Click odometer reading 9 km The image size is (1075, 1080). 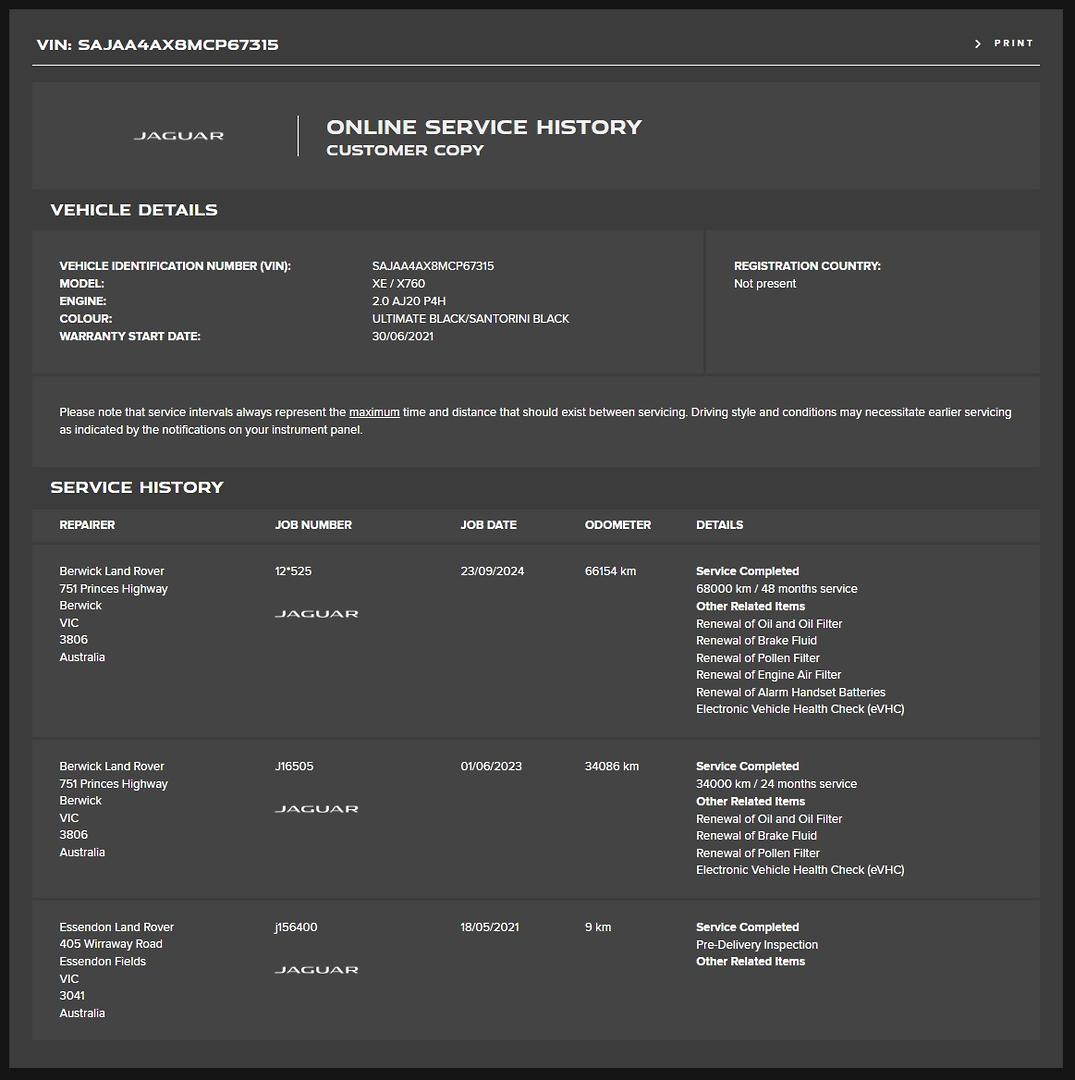[598, 927]
